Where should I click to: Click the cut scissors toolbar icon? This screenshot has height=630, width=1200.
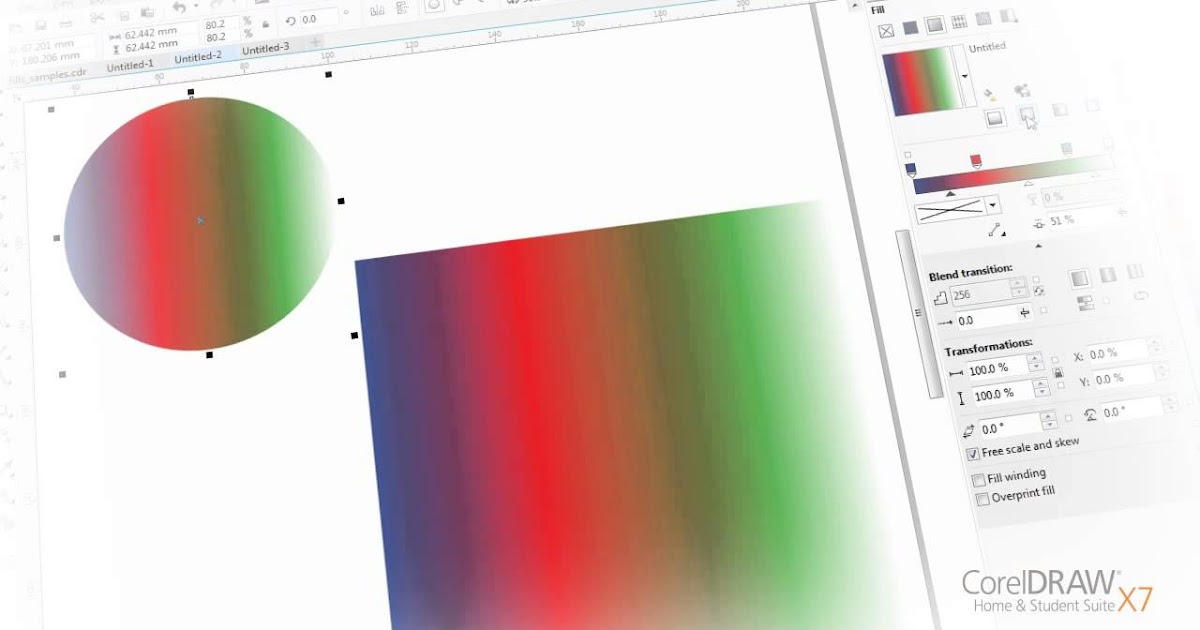(x=97, y=15)
